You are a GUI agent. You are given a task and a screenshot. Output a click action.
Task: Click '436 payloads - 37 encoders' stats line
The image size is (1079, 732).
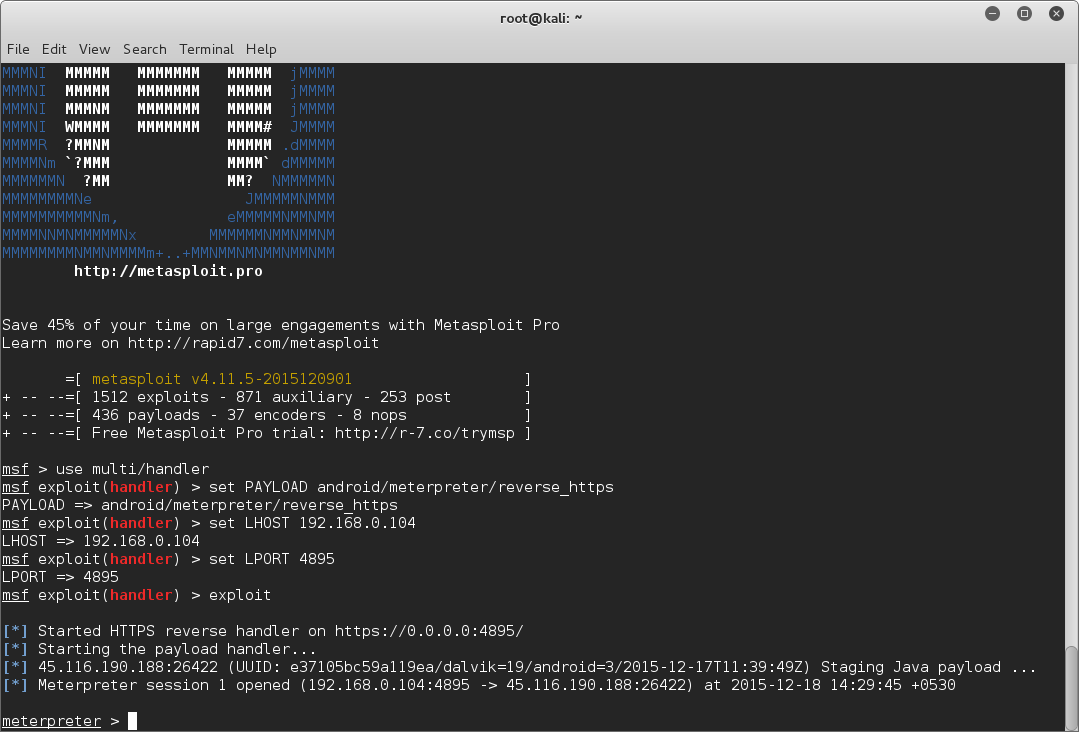(249, 415)
